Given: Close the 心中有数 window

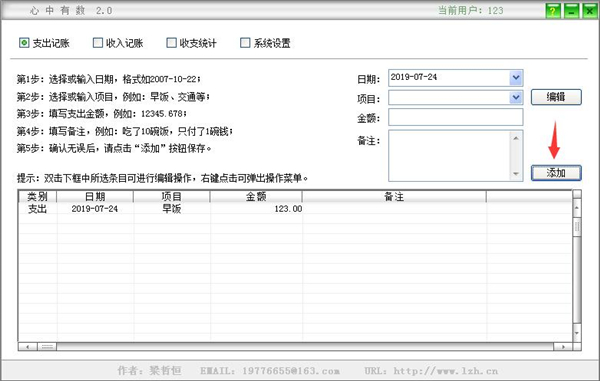Looking at the screenshot, I should [590, 11].
